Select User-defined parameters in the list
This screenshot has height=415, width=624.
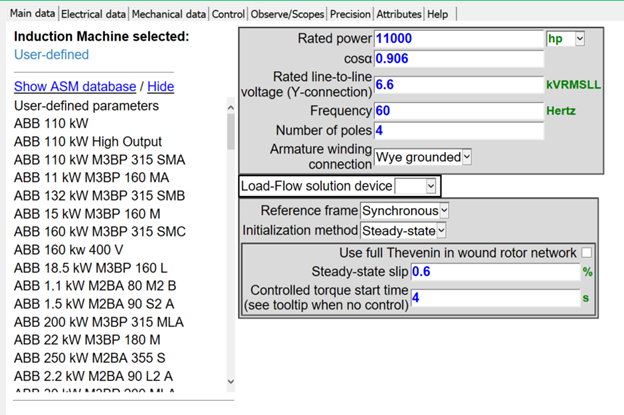coord(86,106)
